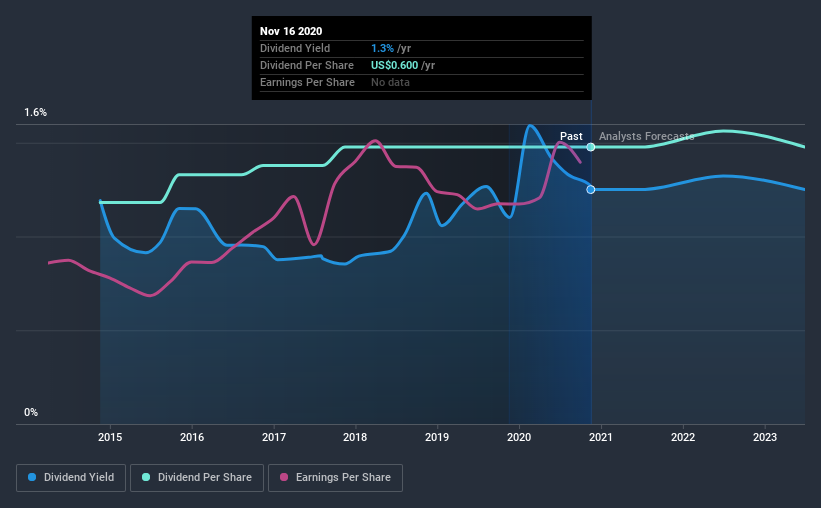Image resolution: width=821 pixels, height=508 pixels.
Task: Click the 2018 x-axis label
Action: (x=355, y=437)
